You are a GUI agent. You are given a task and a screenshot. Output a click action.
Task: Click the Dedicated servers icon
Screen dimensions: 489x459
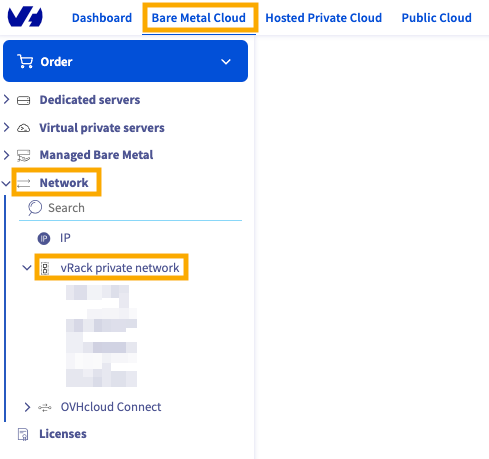click(x=23, y=100)
